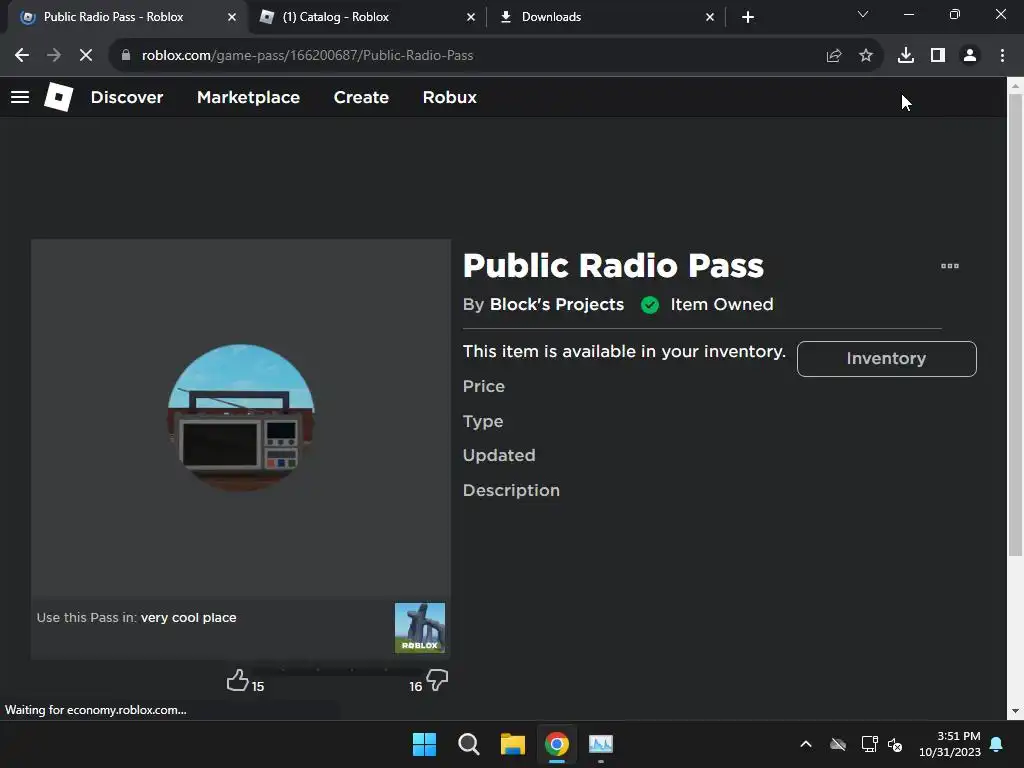Screen dimensions: 1024x768
Task: Click the Inventory button
Action: [886, 359]
